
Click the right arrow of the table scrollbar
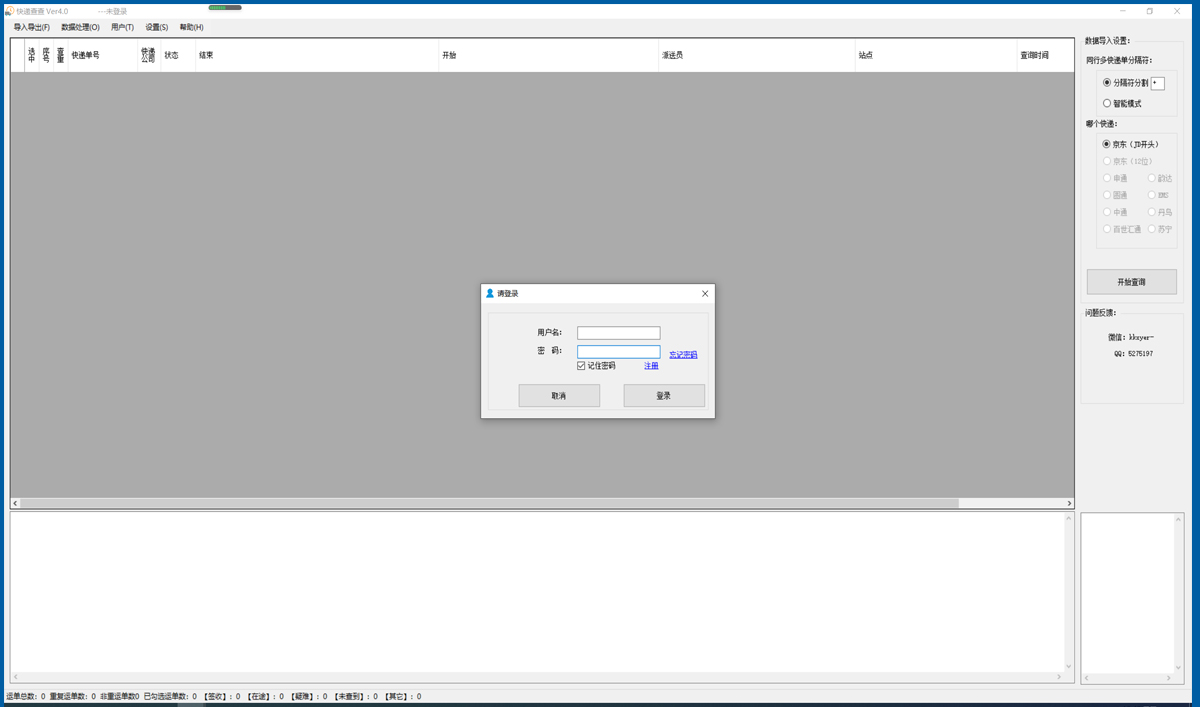(1069, 503)
